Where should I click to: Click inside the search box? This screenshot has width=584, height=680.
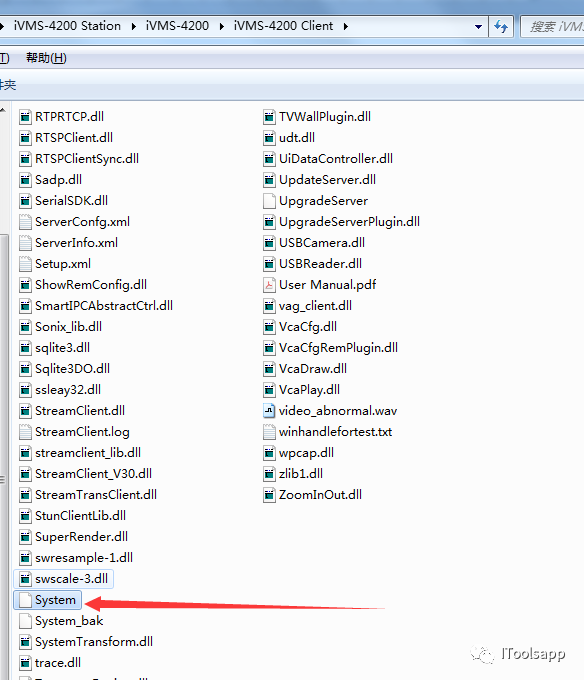point(553,27)
